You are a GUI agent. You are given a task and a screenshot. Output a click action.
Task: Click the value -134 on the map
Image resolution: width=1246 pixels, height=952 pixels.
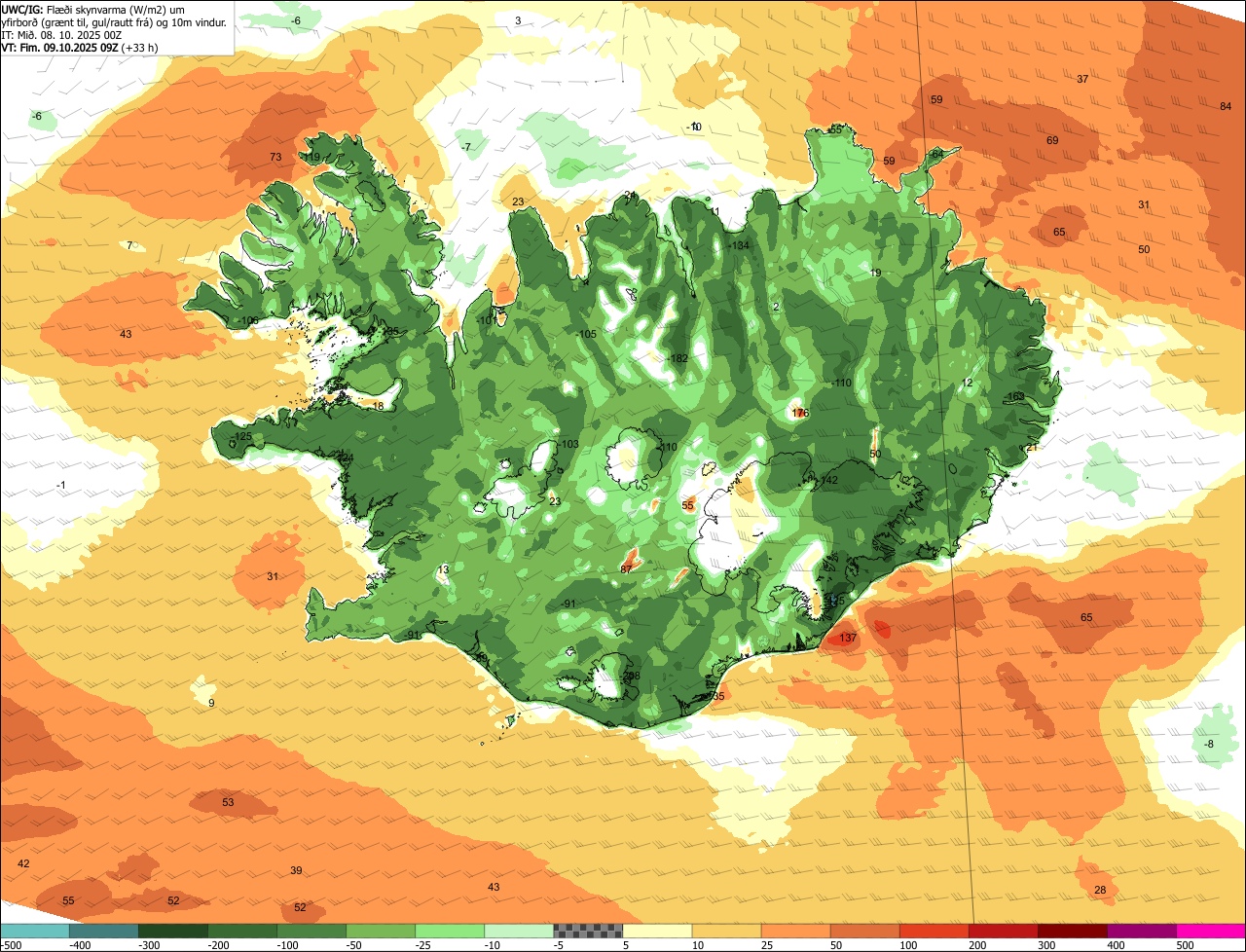(739, 245)
